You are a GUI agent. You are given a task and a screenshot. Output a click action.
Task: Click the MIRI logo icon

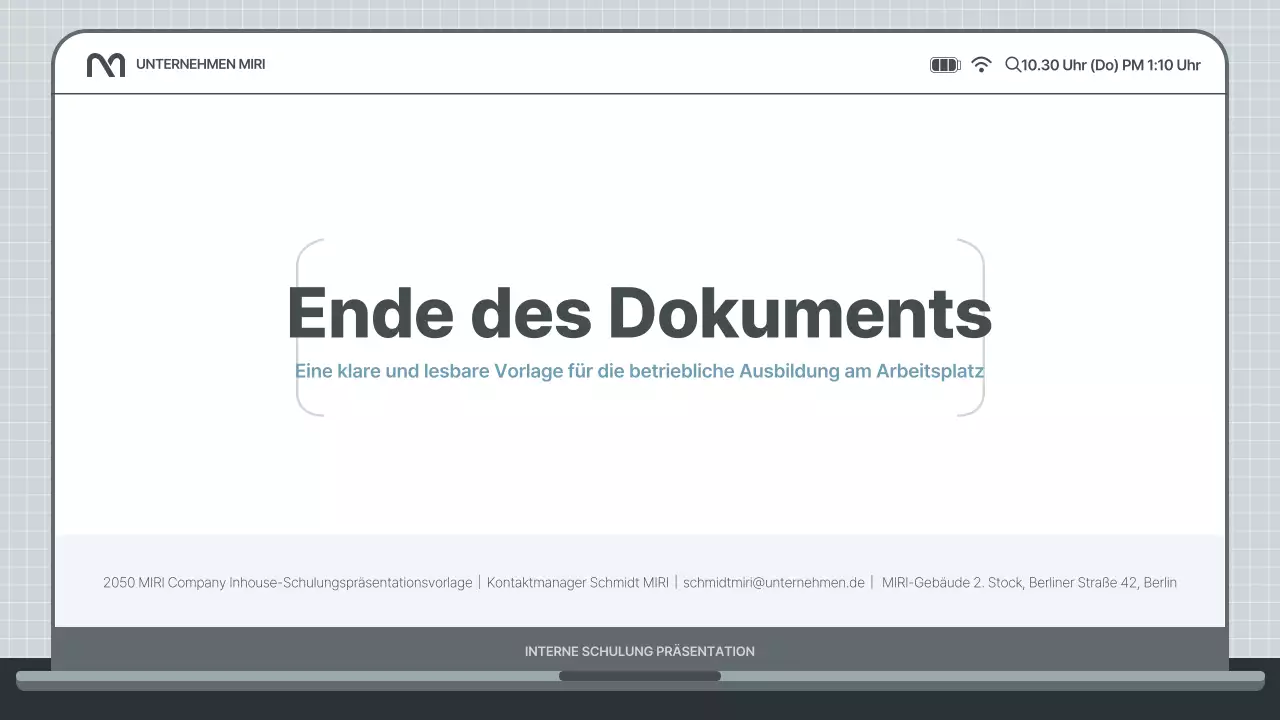[105, 65]
